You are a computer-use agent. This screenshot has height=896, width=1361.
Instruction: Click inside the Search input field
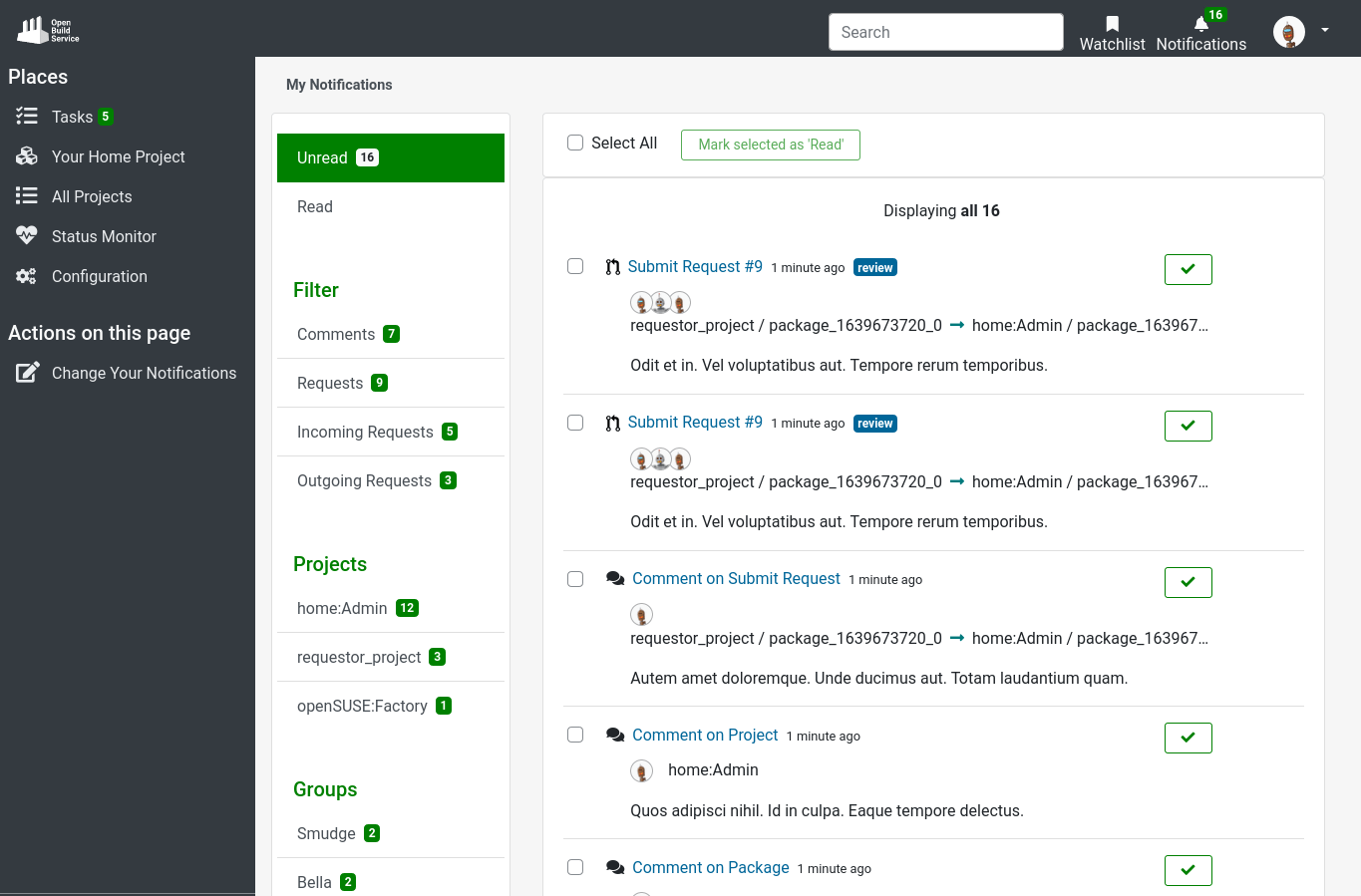pyautogui.click(x=945, y=32)
